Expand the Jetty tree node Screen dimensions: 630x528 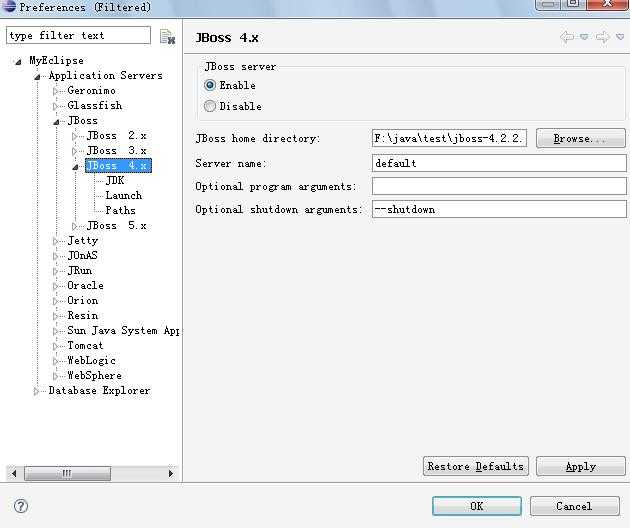click(x=56, y=241)
